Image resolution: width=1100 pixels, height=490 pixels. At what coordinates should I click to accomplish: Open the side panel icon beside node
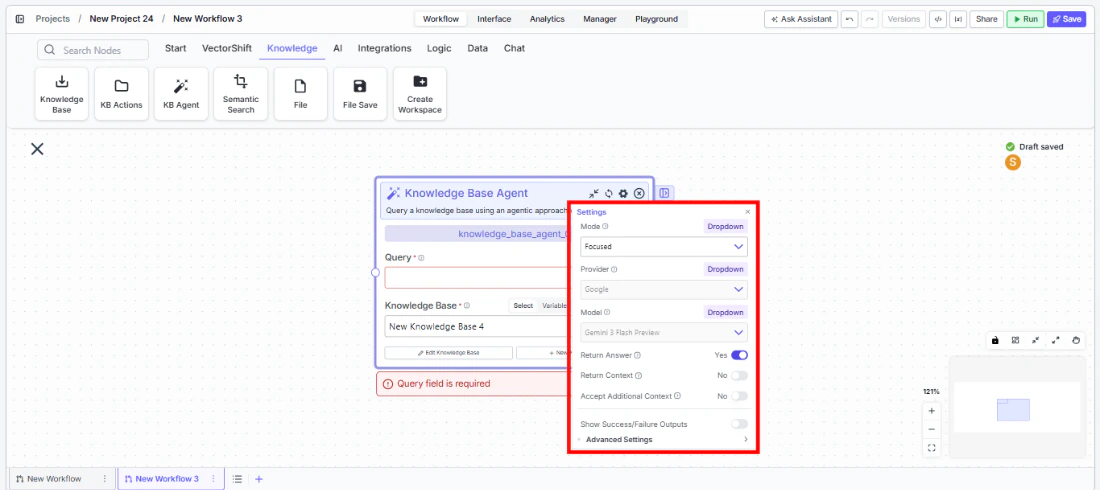coord(664,193)
